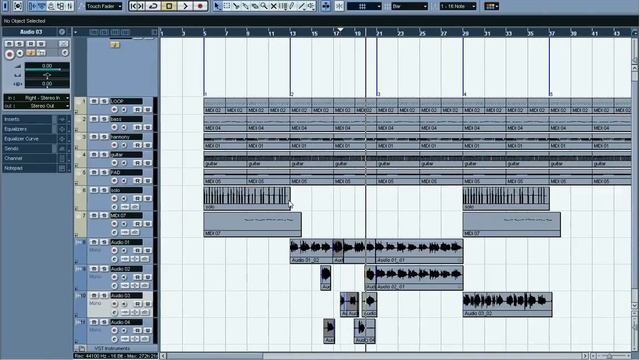Show the Inspector panel toggle

pos(33,6)
